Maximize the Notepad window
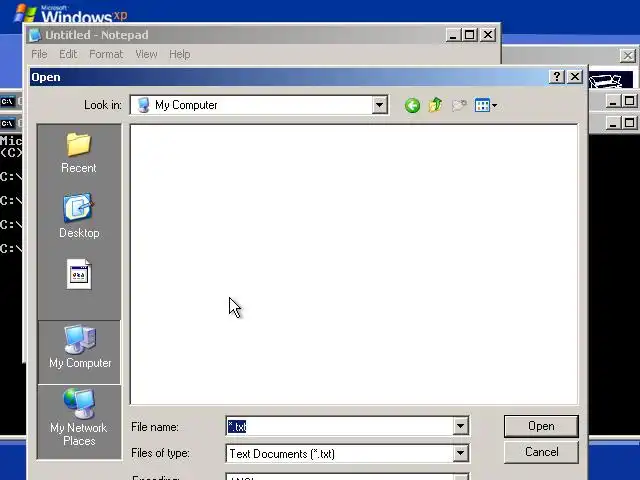 469,35
